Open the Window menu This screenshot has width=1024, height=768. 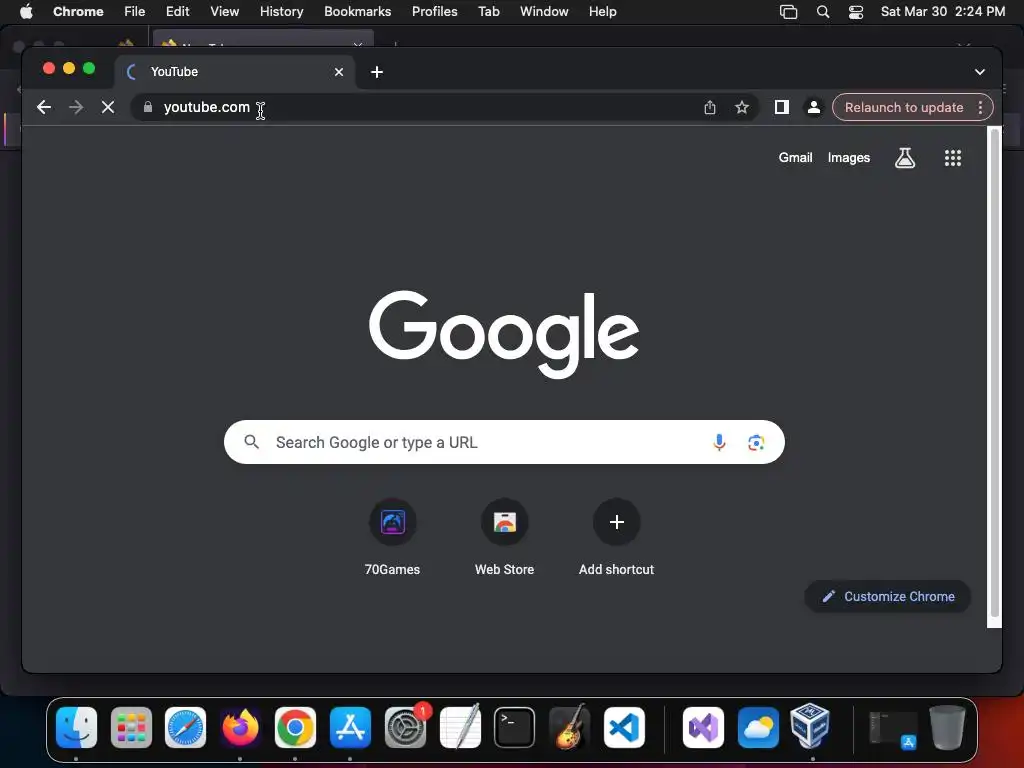coord(544,11)
